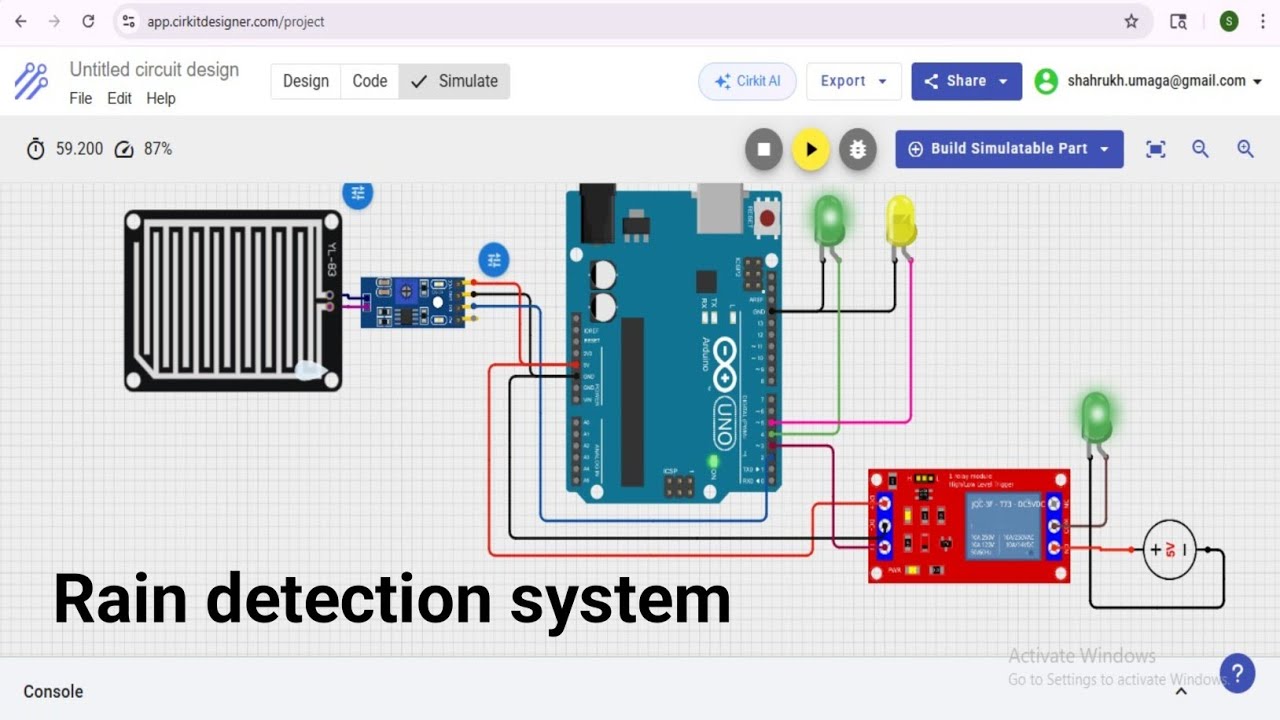1280x720 pixels.
Task: Click the 59.200 timer value
Action: pyautogui.click(x=79, y=149)
